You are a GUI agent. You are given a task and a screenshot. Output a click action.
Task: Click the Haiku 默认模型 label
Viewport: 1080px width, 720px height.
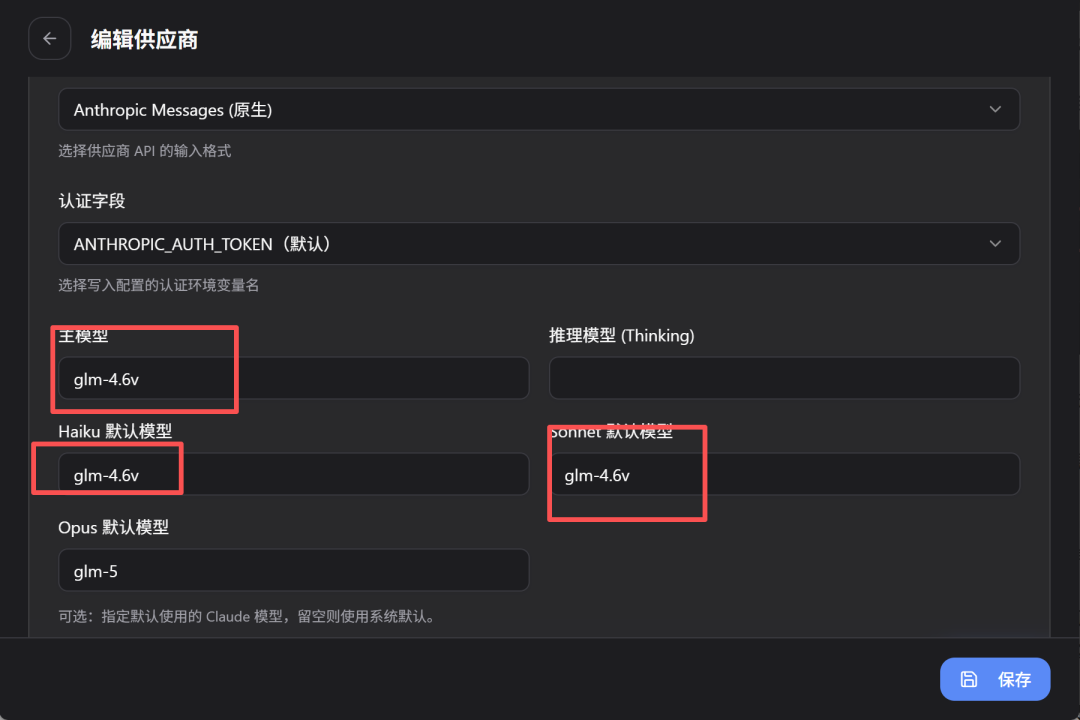(115, 431)
